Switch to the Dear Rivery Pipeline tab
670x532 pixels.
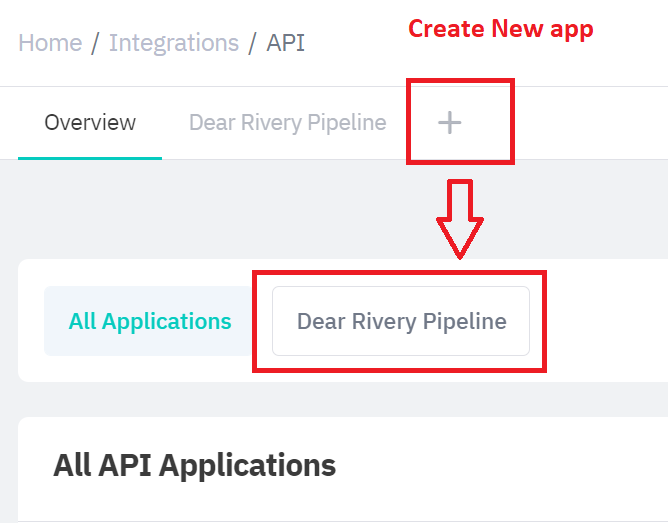(x=287, y=123)
